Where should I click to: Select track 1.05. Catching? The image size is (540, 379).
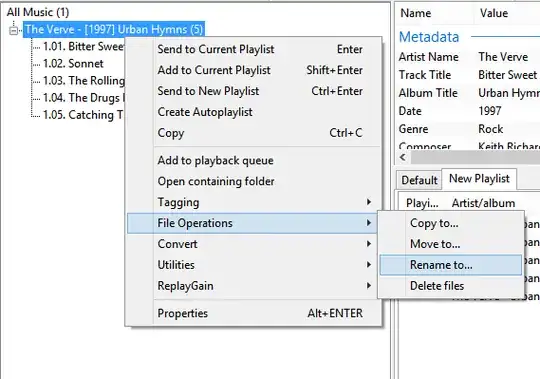click(x=83, y=115)
